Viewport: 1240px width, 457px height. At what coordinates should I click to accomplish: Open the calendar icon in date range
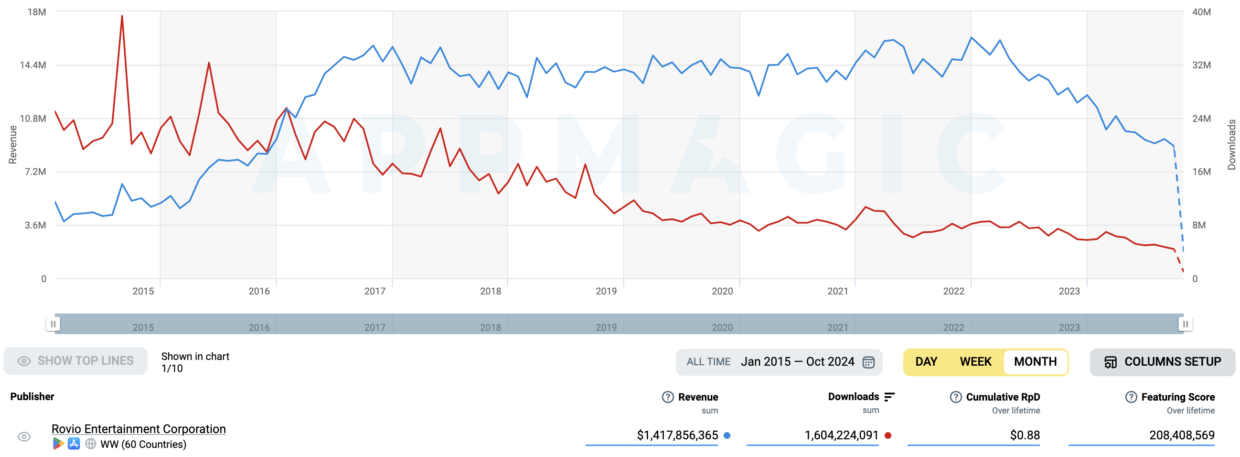pyautogui.click(x=868, y=362)
